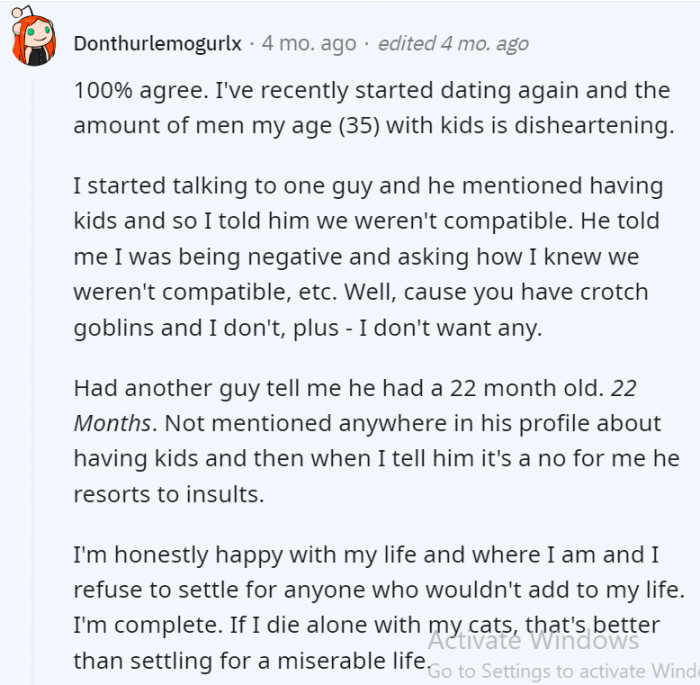Viewport: 700px width, 685px height.
Task: Click the '4 mo. ago' comment timestamp
Action: (309, 44)
